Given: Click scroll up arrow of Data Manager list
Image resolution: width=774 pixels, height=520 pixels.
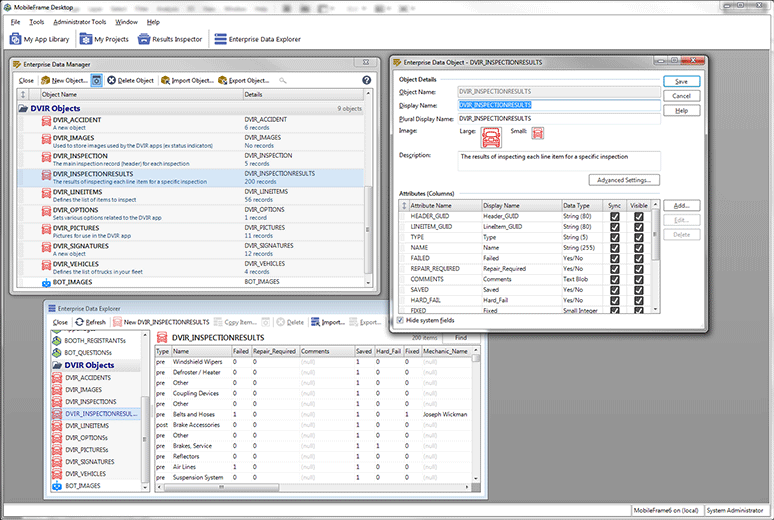Looking at the screenshot, I should (x=368, y=93).
